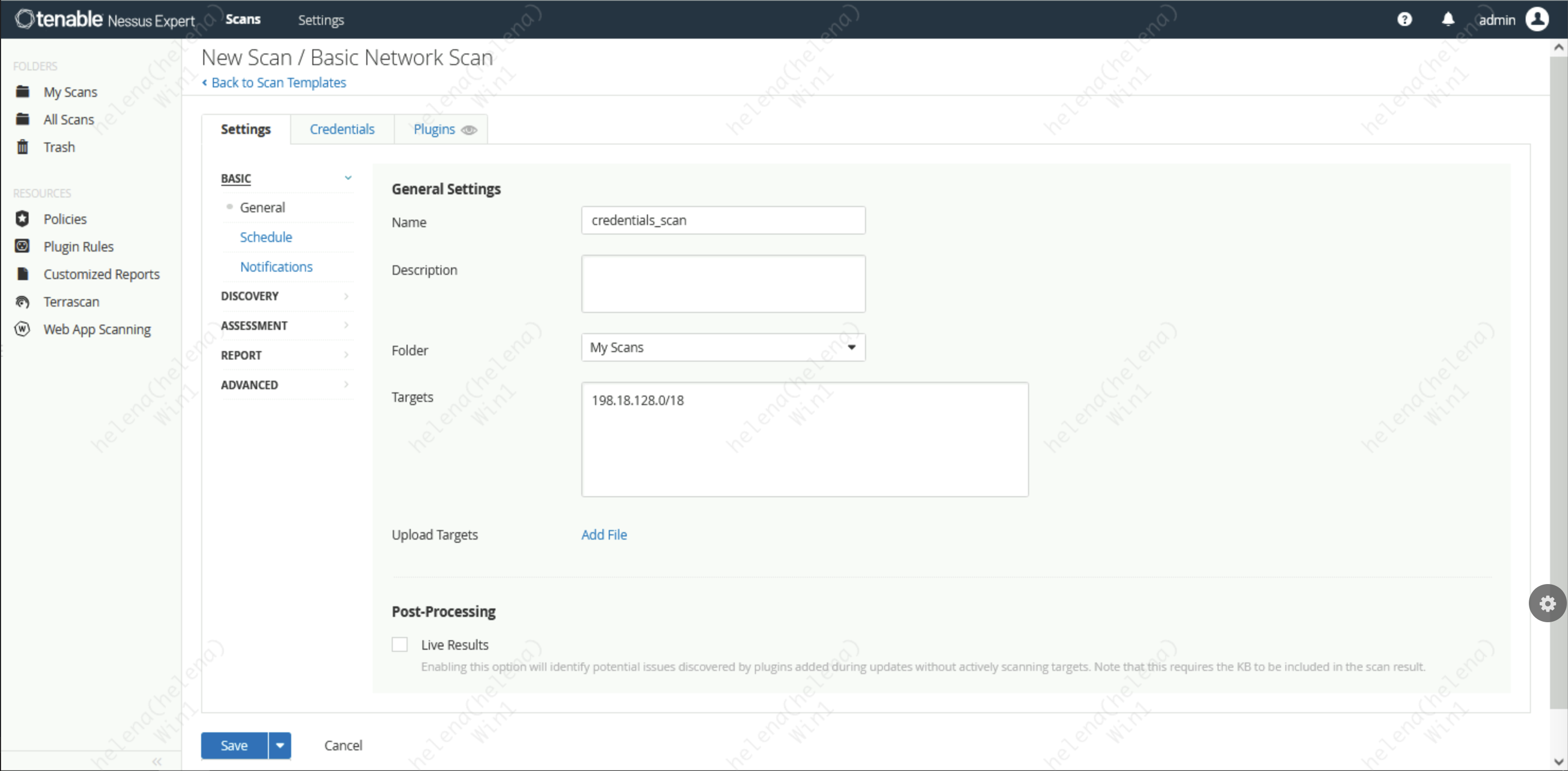Open the Settings menu in top bar
This screenshot has width=1568, height=771.
point(321,20)
